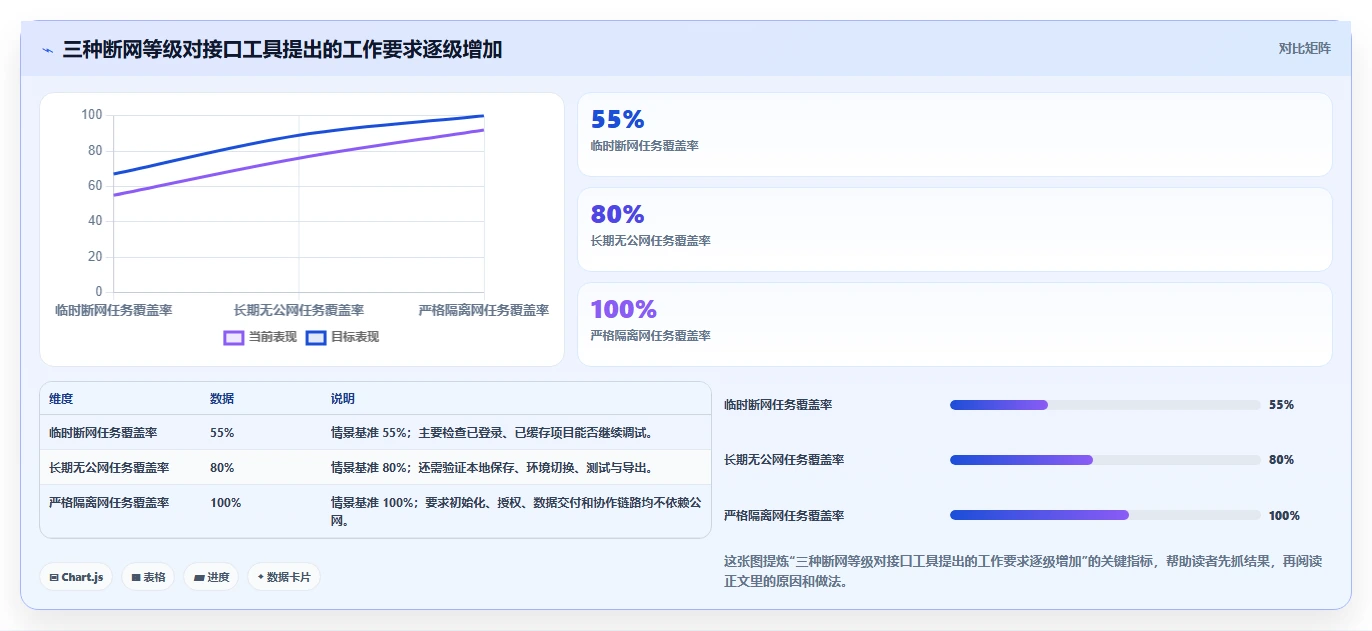Click the 100 tick on chart y-axis

(x=92, y=115)
